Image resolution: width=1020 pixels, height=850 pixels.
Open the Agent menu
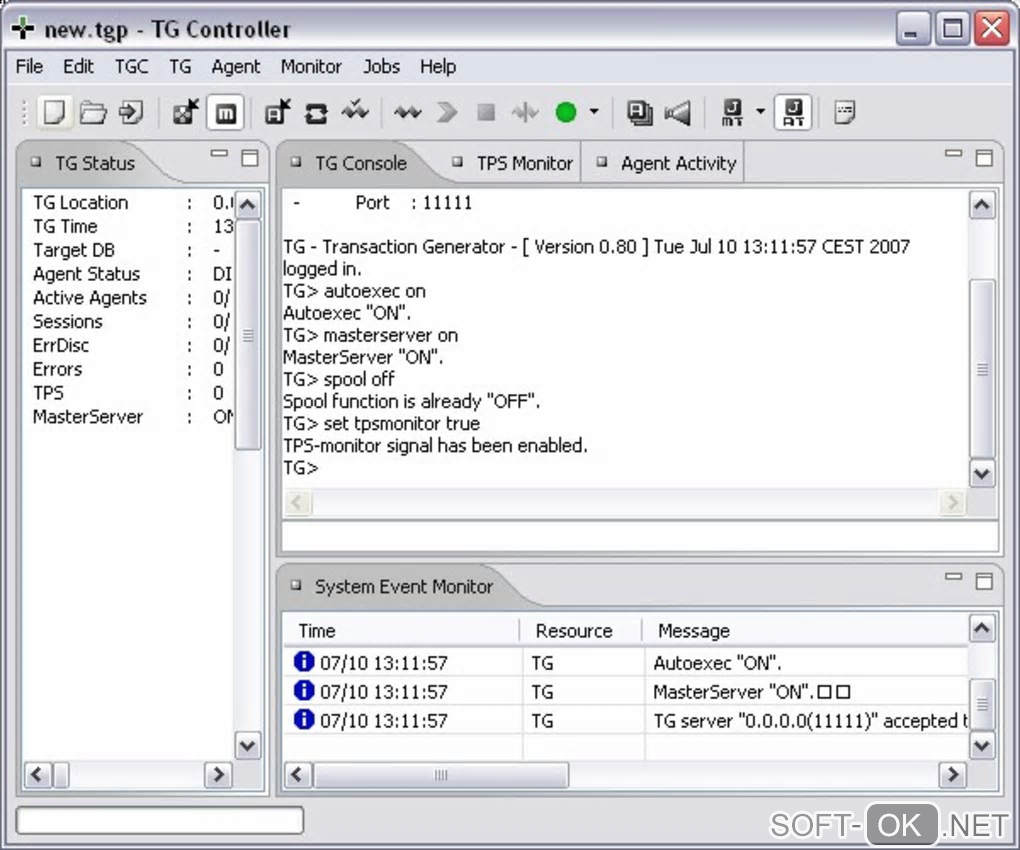[x=235, y=66]
